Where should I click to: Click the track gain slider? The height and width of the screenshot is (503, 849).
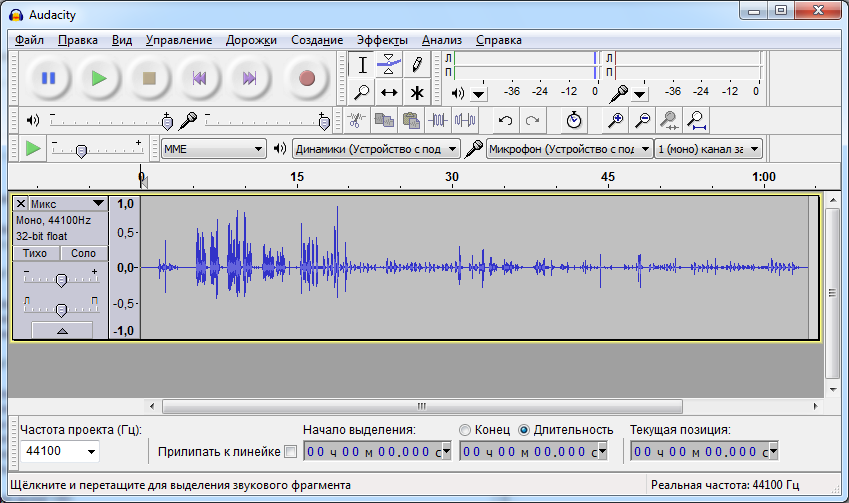tap(61, 280)
